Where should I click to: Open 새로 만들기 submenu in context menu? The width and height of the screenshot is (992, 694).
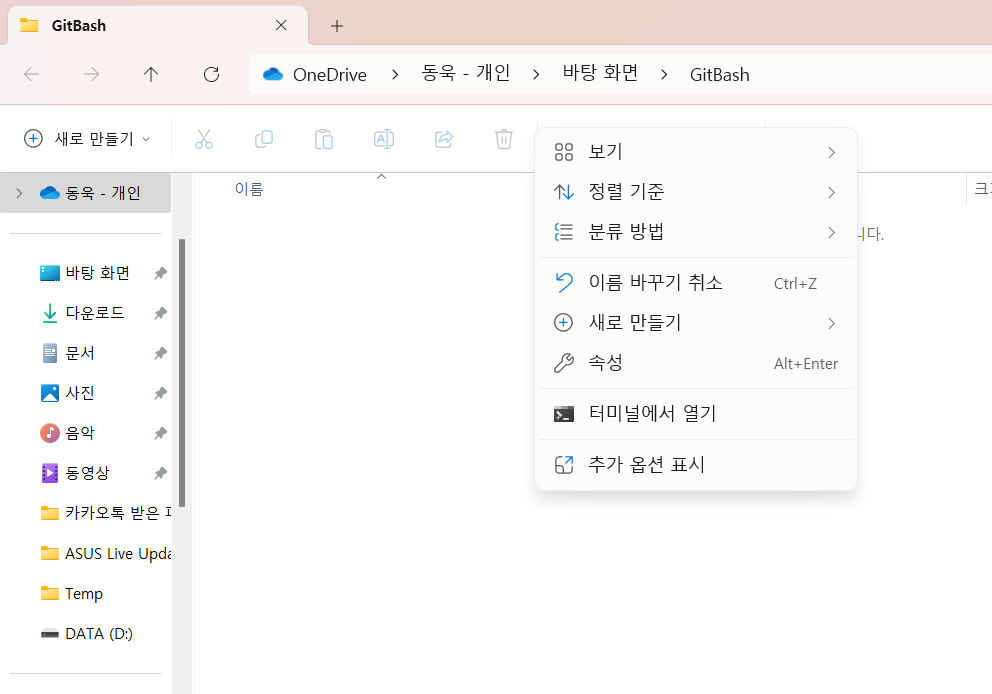click(x=696, y=323)
